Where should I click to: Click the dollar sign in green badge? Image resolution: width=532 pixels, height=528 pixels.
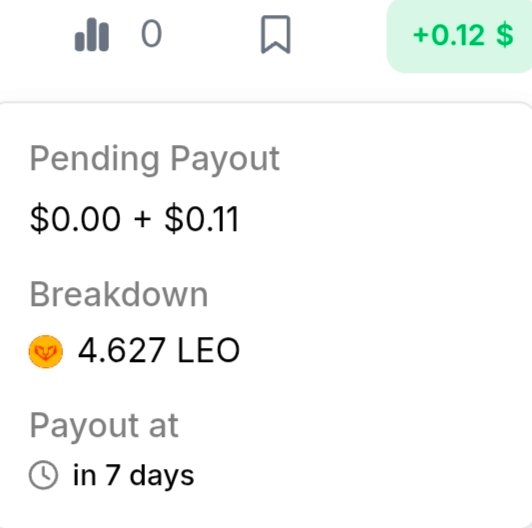(x=505, y=34)
